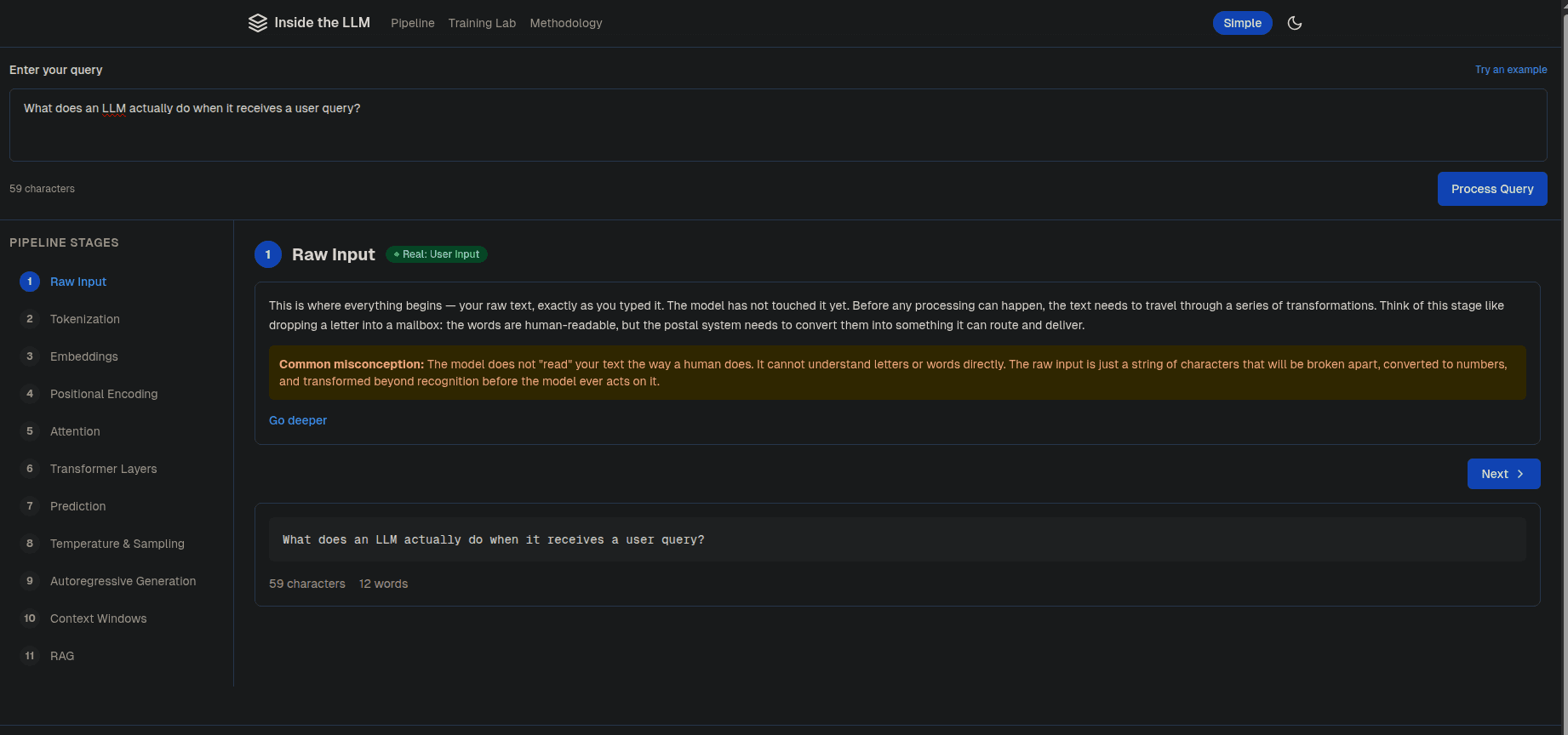
Task: Select the Autoregressive Generation stage
Action: pyautogui.click(x=117, y=581)
